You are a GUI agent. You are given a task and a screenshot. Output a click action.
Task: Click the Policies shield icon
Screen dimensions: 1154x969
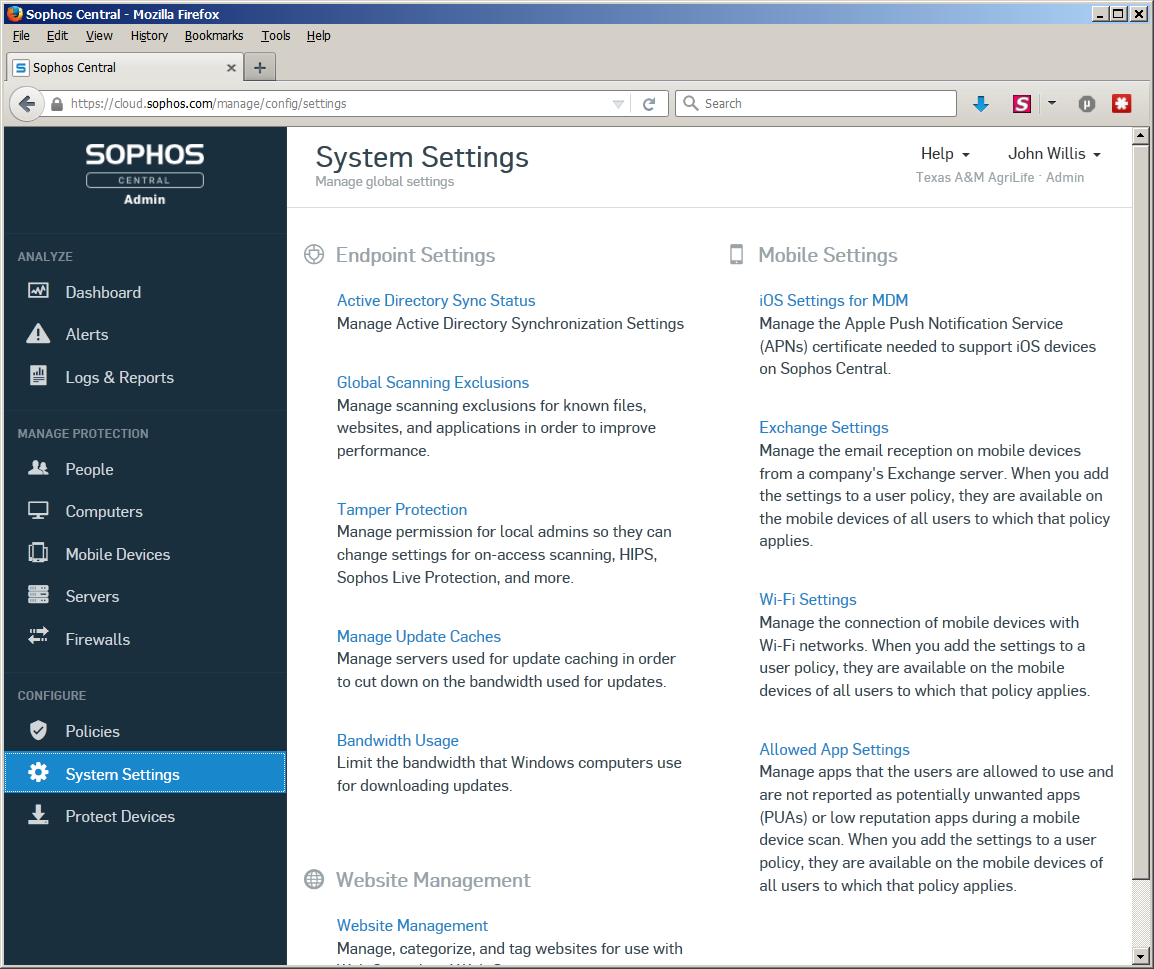38,730
